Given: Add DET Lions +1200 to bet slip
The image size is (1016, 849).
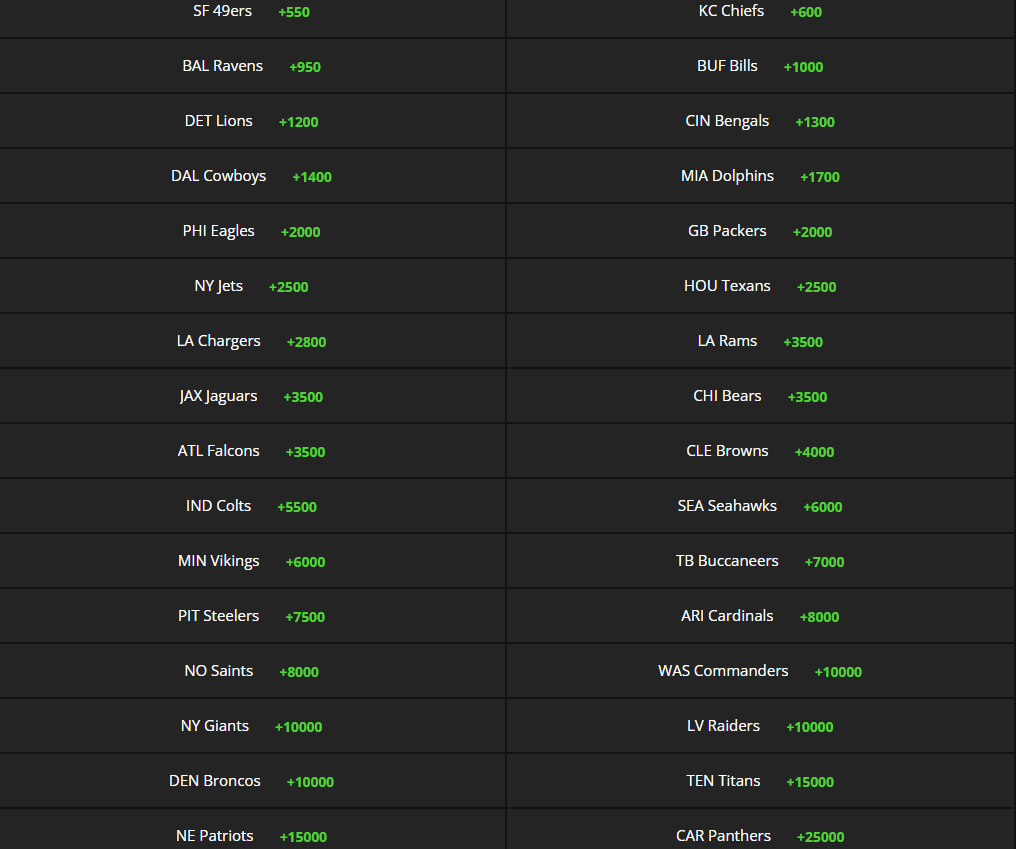Looking at the screenshot, I should coord(252,121).
